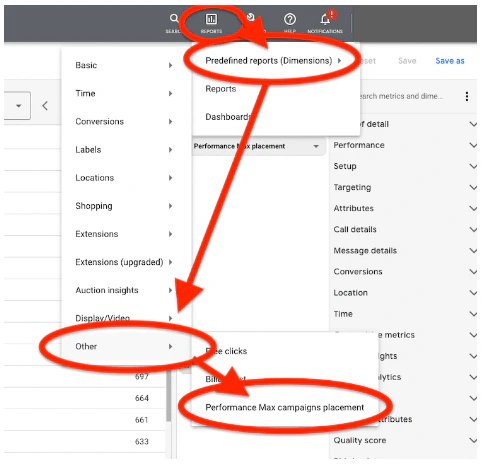The height and width of the screenshot is (467, 482).
Task: Expand the Location section
Action: click(405, 293)
